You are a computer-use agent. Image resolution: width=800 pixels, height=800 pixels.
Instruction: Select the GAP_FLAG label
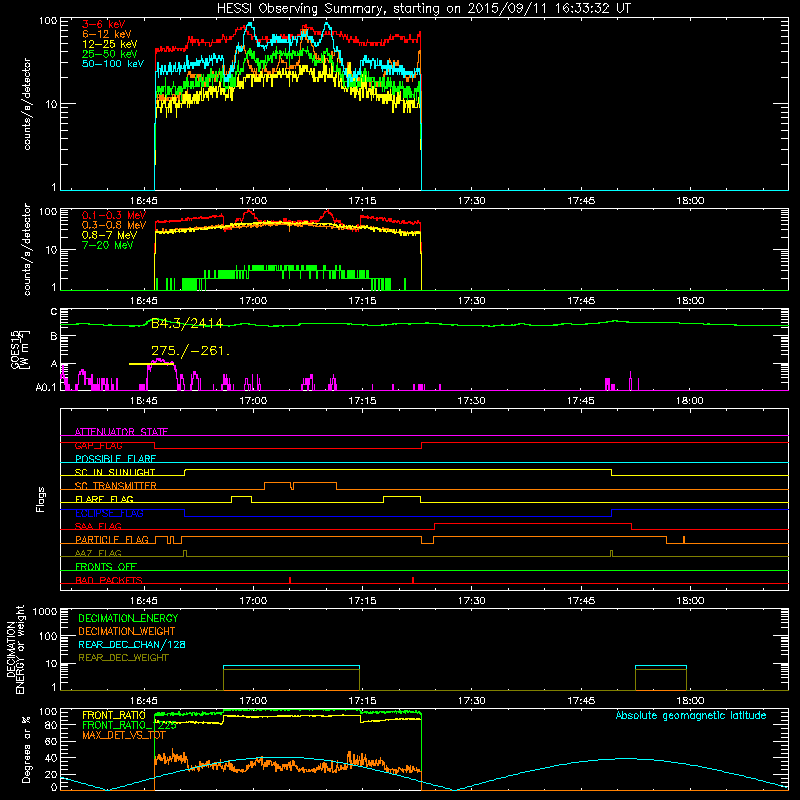[98, 445]
